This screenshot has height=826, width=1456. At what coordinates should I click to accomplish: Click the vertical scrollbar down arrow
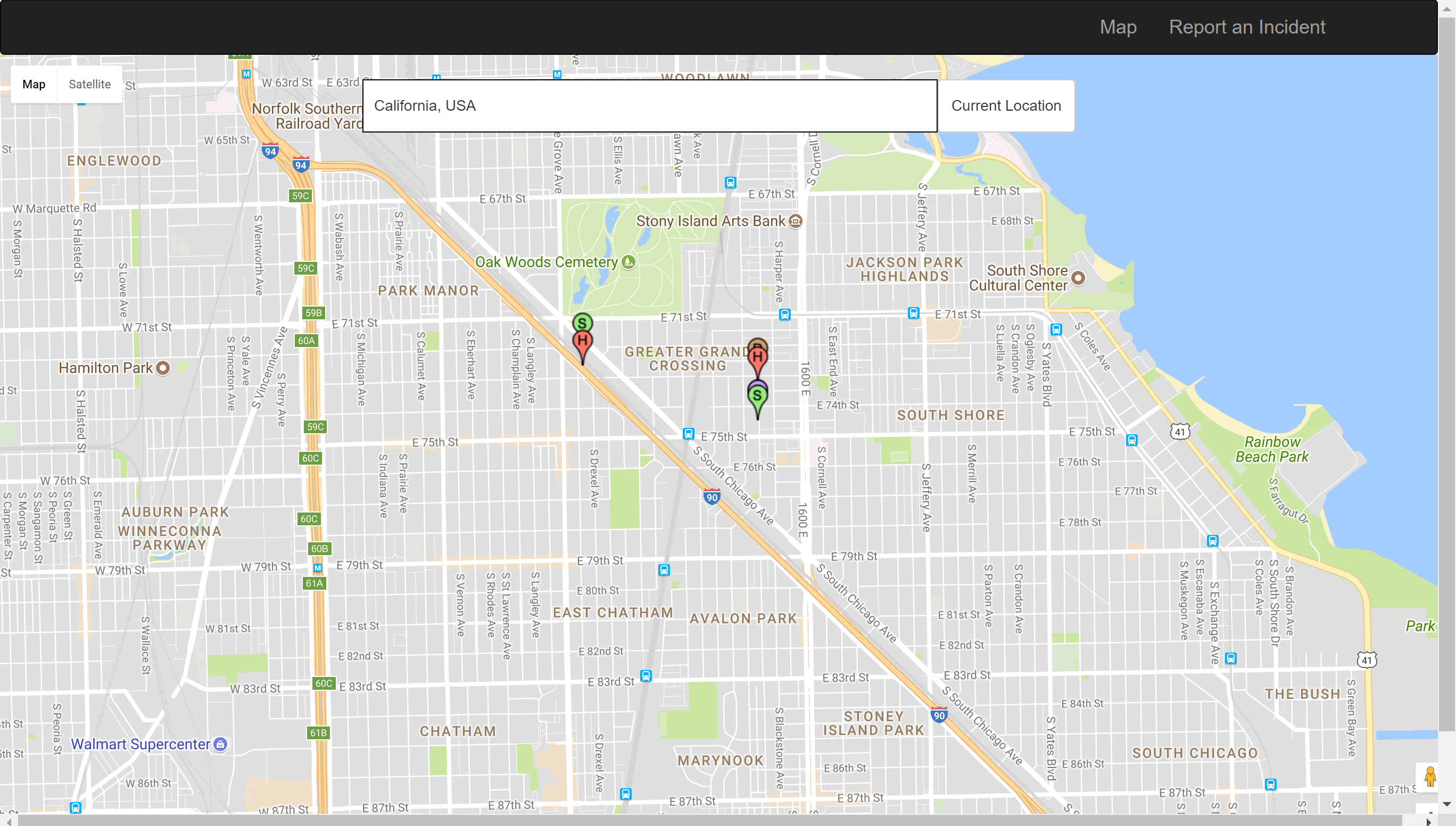[x=1446, y=804]
